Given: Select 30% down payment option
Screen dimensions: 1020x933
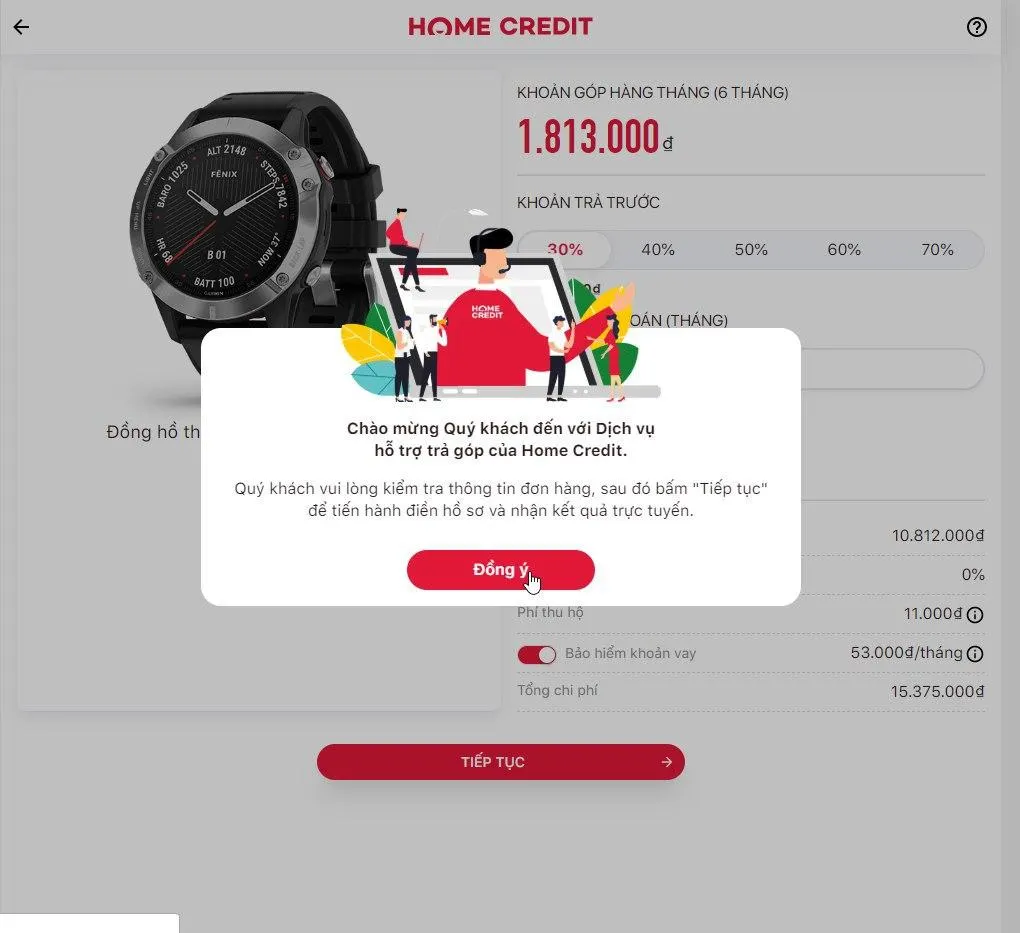Looking at the screenshot, I should (x=565, y=249).
